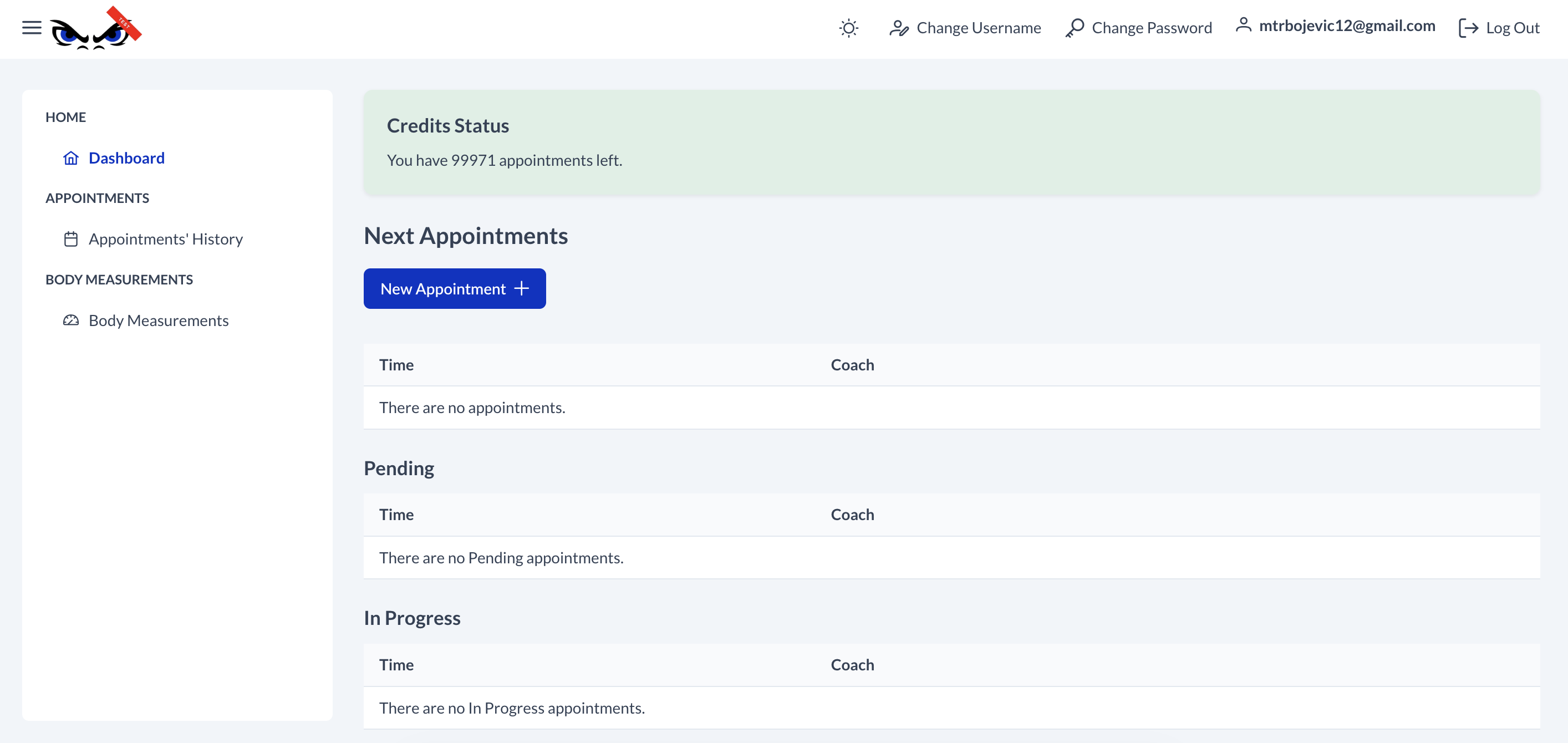
Task: Click the angry eyes logo
Action: [x=95, y=29]
